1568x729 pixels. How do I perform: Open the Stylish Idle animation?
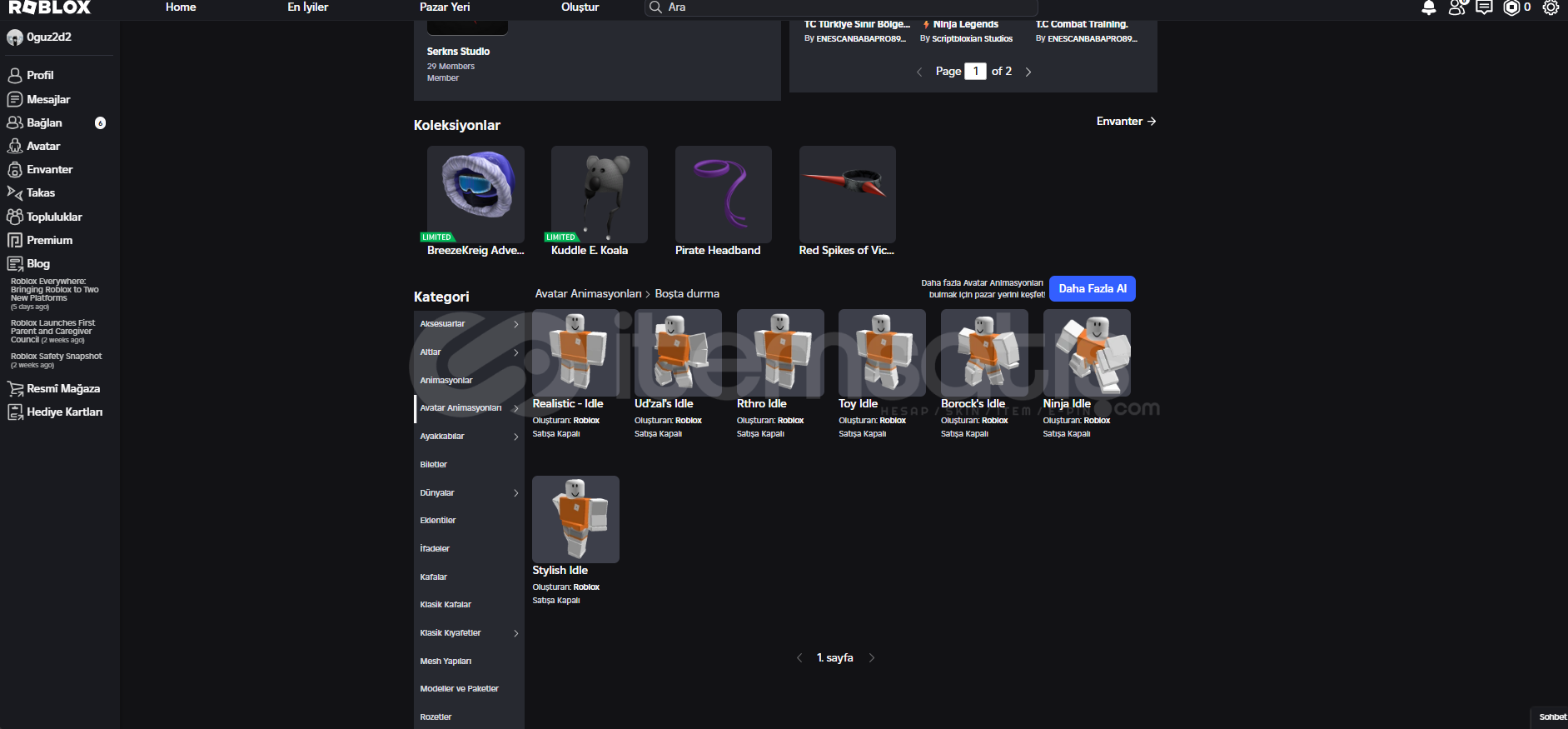click(x=575, y=520)
